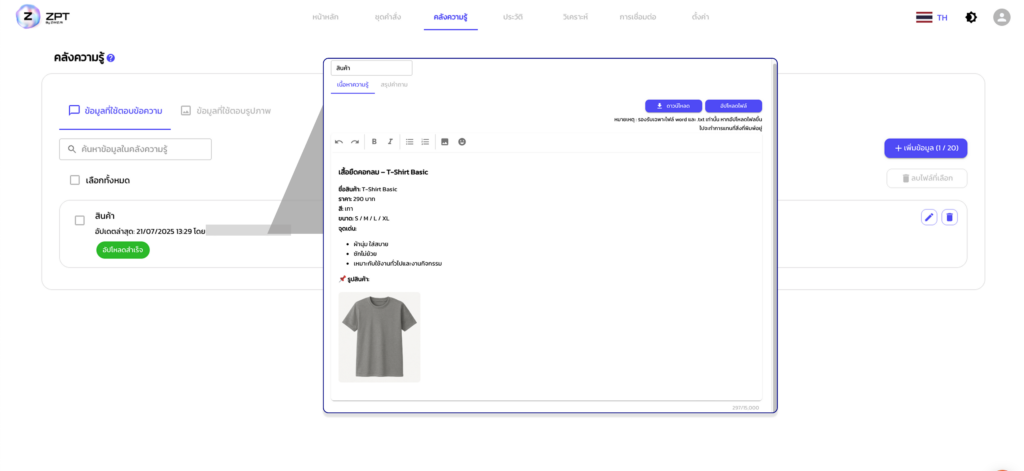Click the redo icon in editor toolbar
Viewport: 1024px width, 471px height.
[x=355, y=142]
